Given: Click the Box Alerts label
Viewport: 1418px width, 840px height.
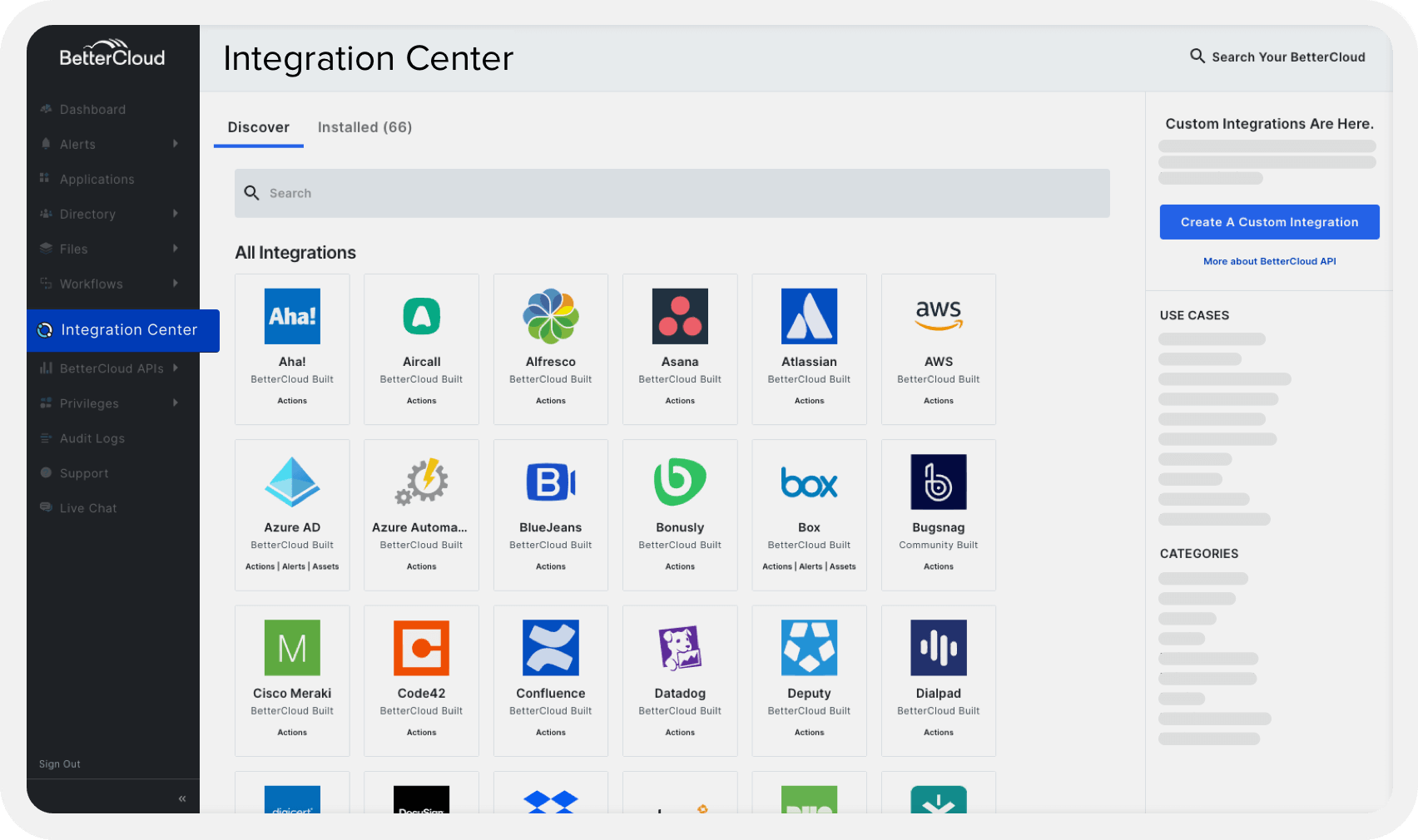Looking at the screenshot, I should (811, 566).
